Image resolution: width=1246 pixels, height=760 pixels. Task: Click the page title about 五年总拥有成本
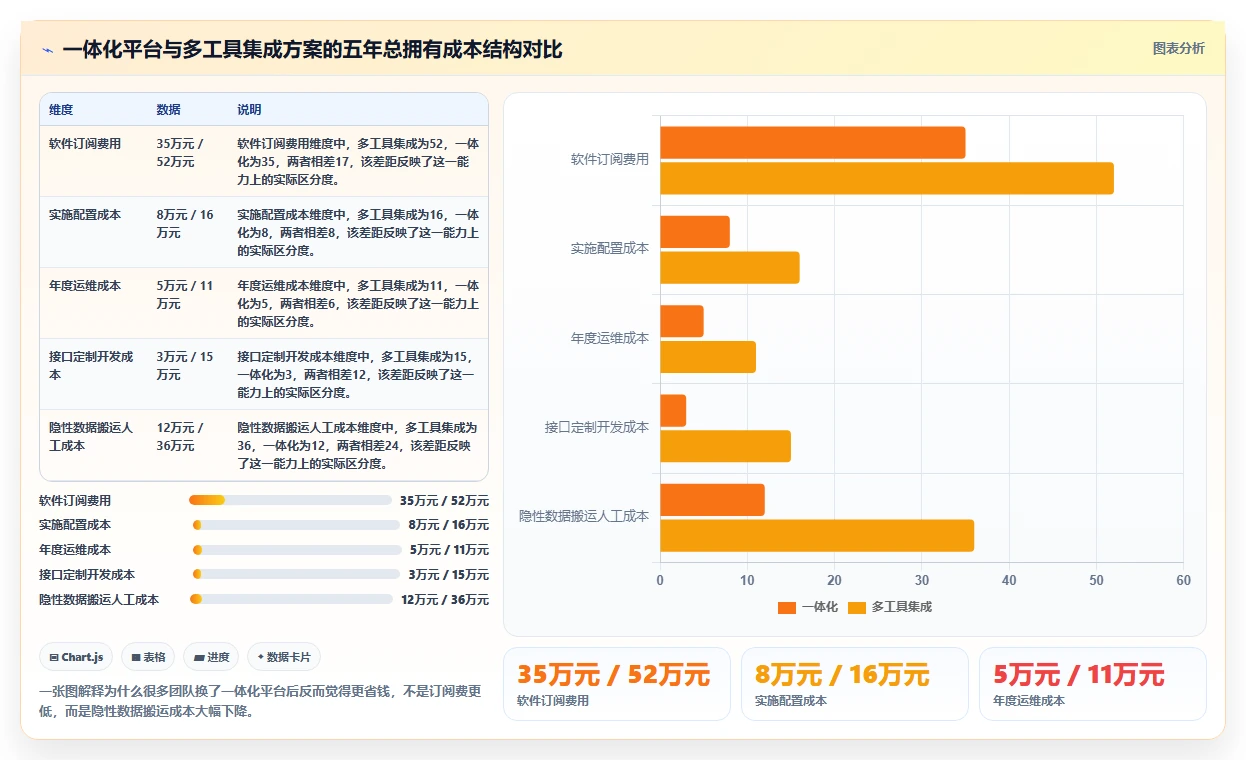point(312,49)
